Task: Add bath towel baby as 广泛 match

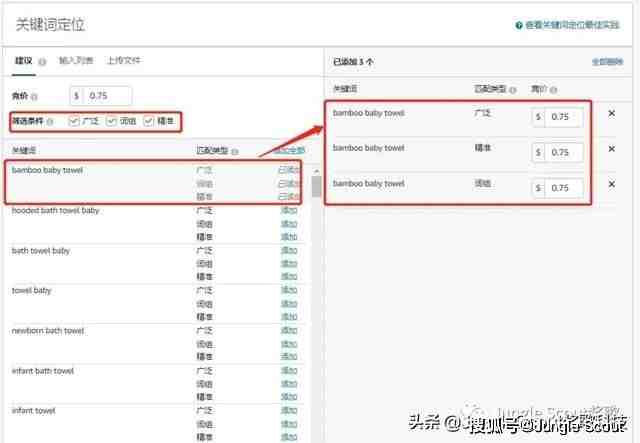Action: coord(289,251)
